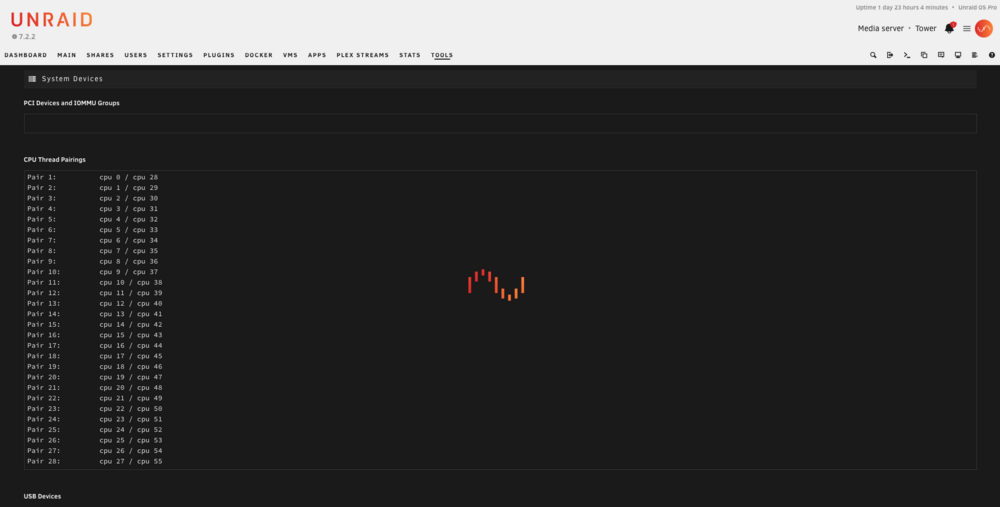Go to the Dashboard tab
This screenshot has height=507, width=1000.
point(26,55)
